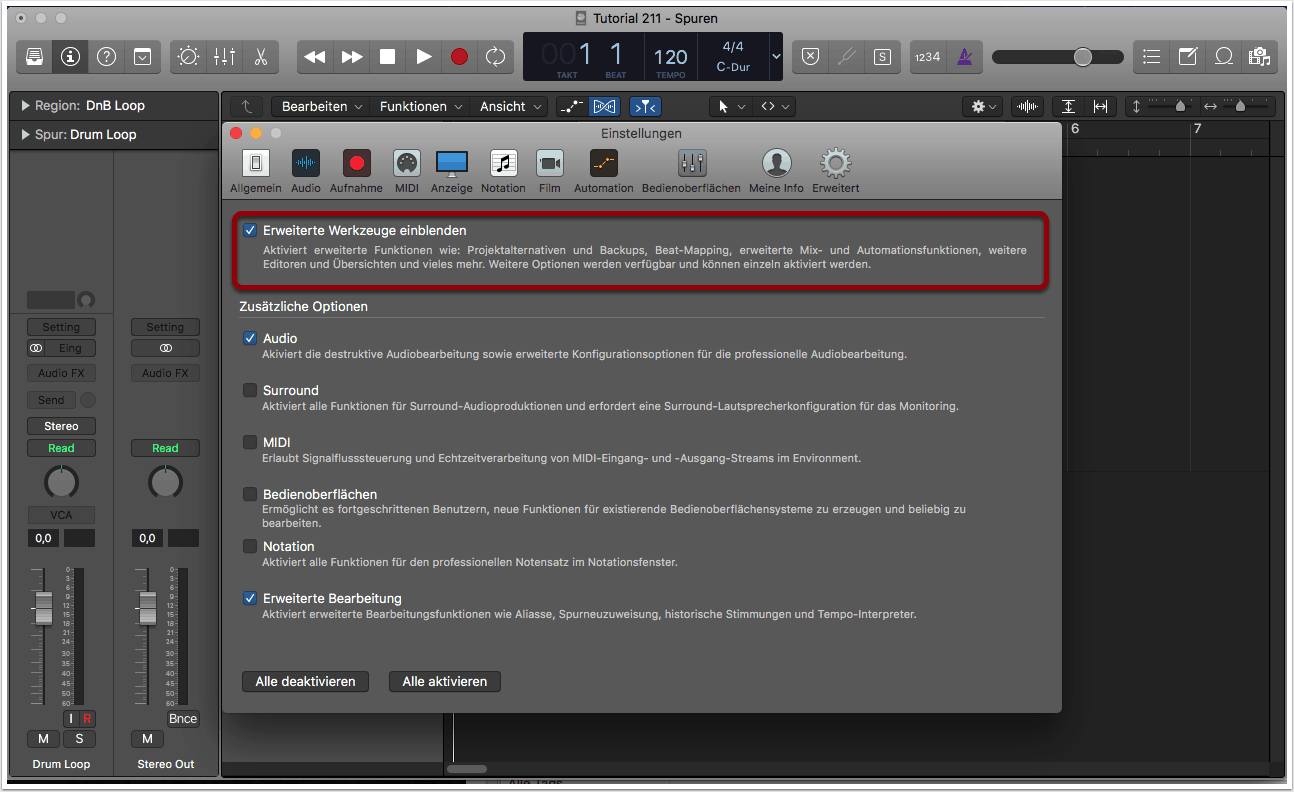Uncheck Erweiterte Werkzeuge einblenden

click(x=250, y=231)
